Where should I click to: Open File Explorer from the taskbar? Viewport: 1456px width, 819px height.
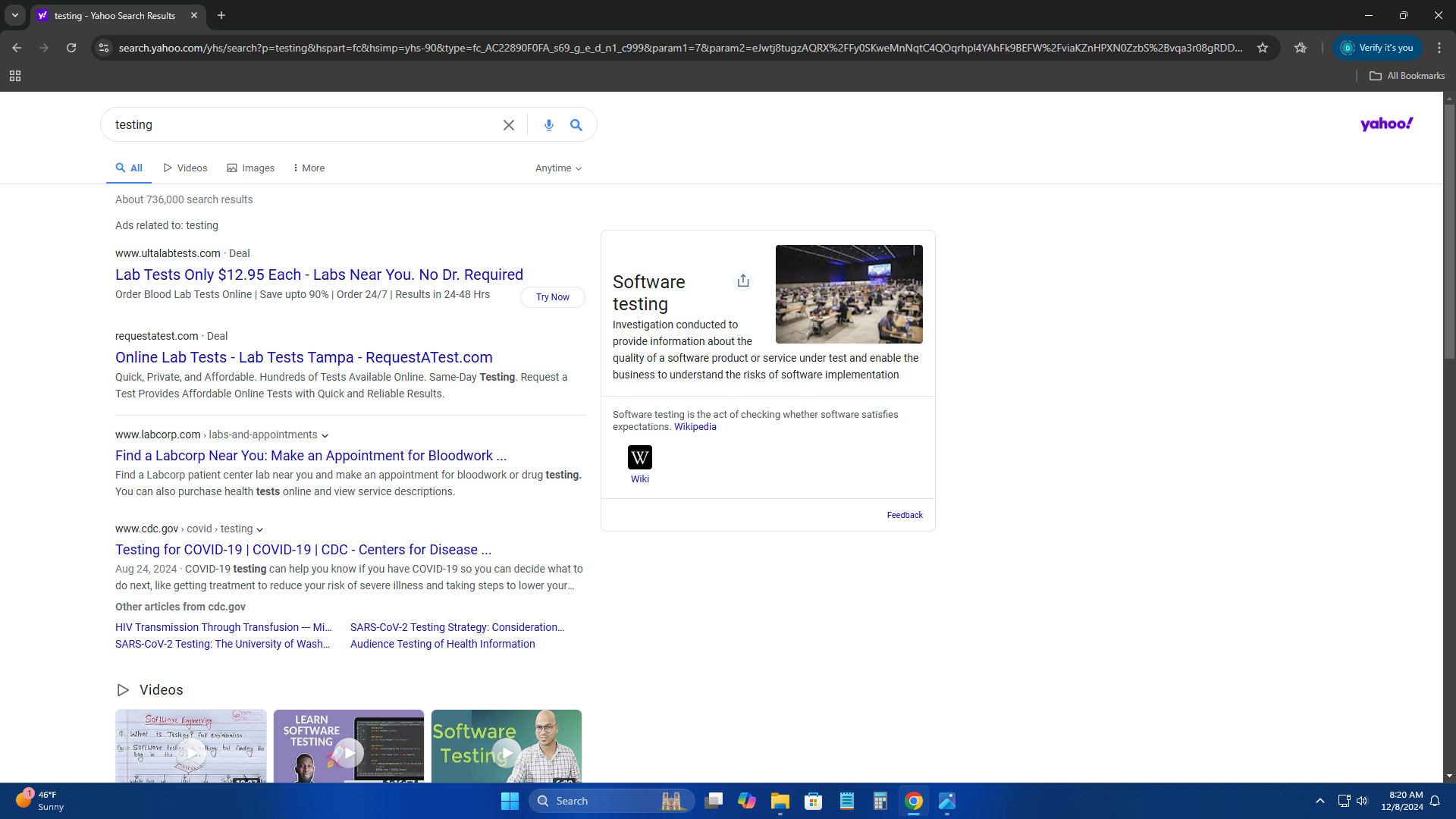coord(780,801)
